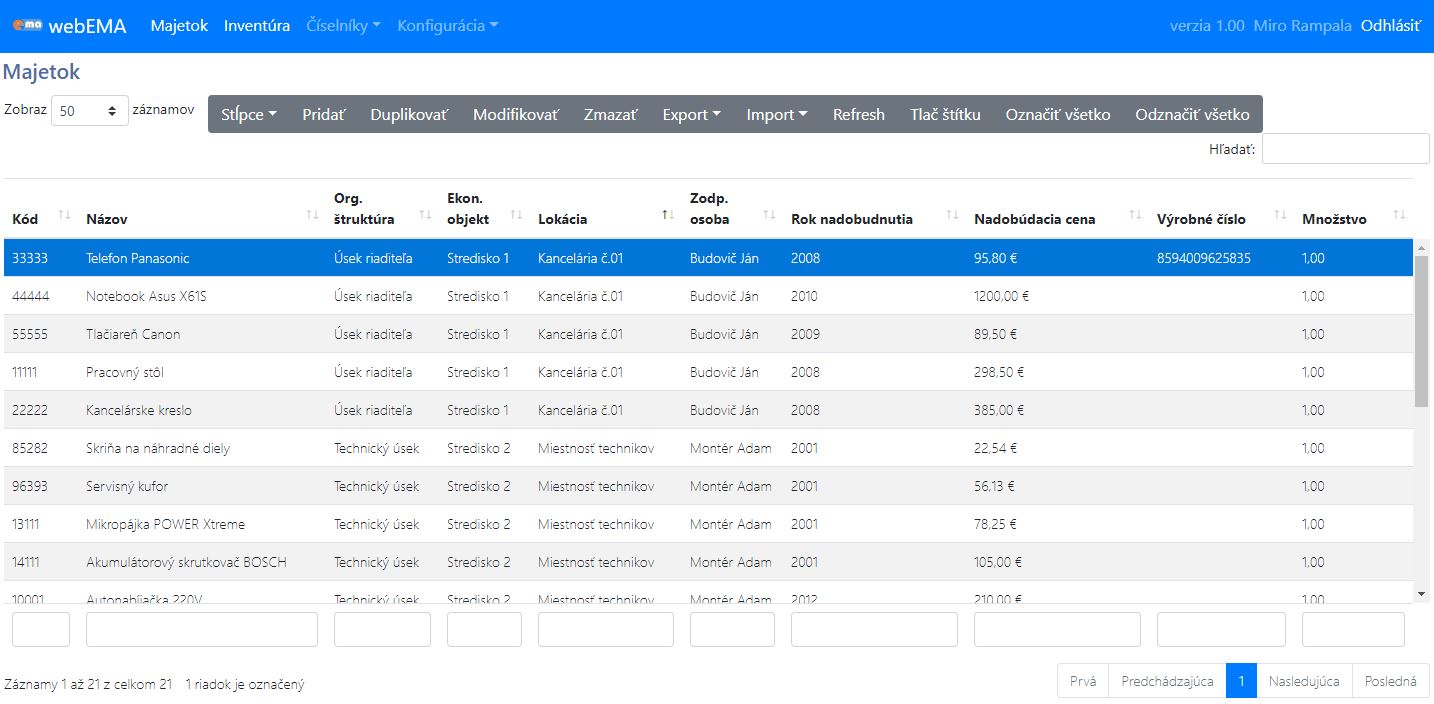1434x704 pixels.
Task: Focus Zodp. osoba filter field
Action: pos(732,630)
